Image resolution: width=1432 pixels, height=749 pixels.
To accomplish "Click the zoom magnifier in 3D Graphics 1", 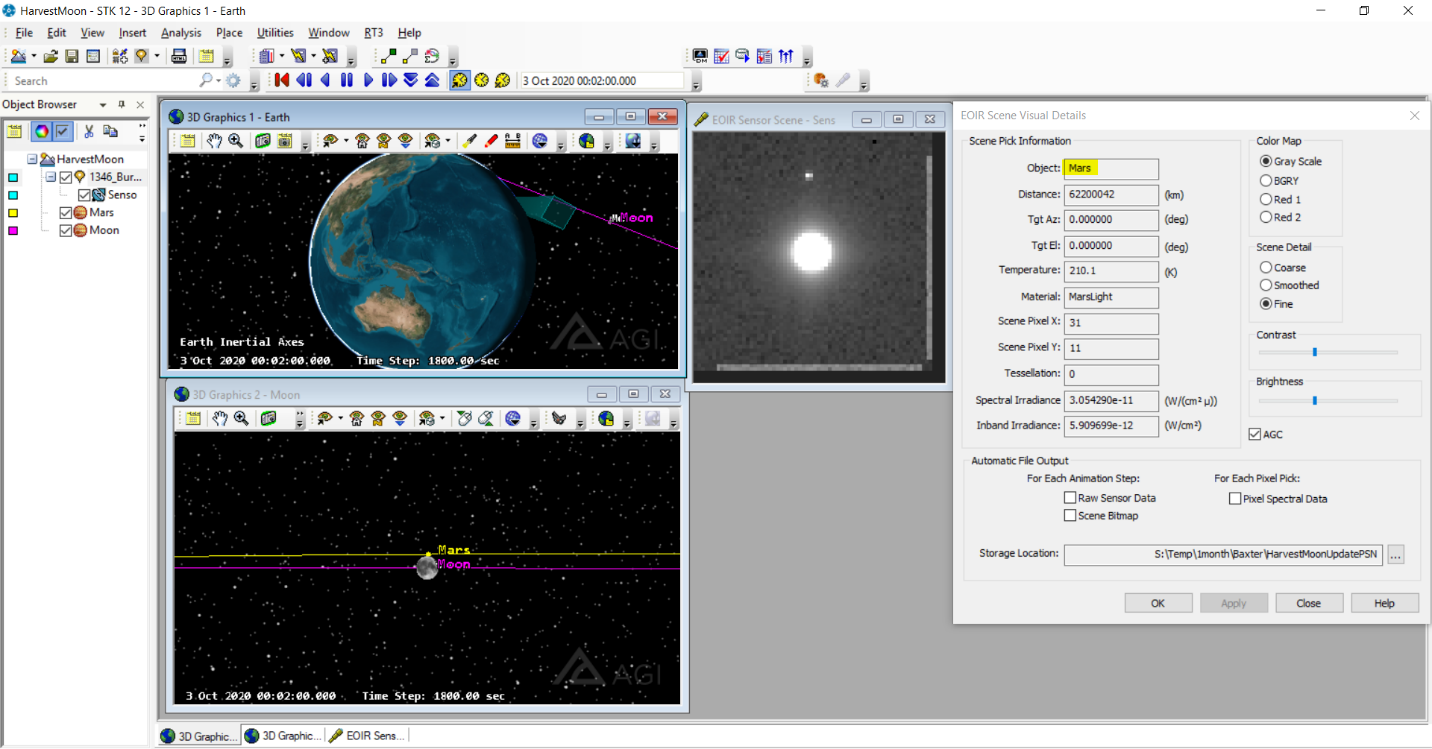I will 235,141.
